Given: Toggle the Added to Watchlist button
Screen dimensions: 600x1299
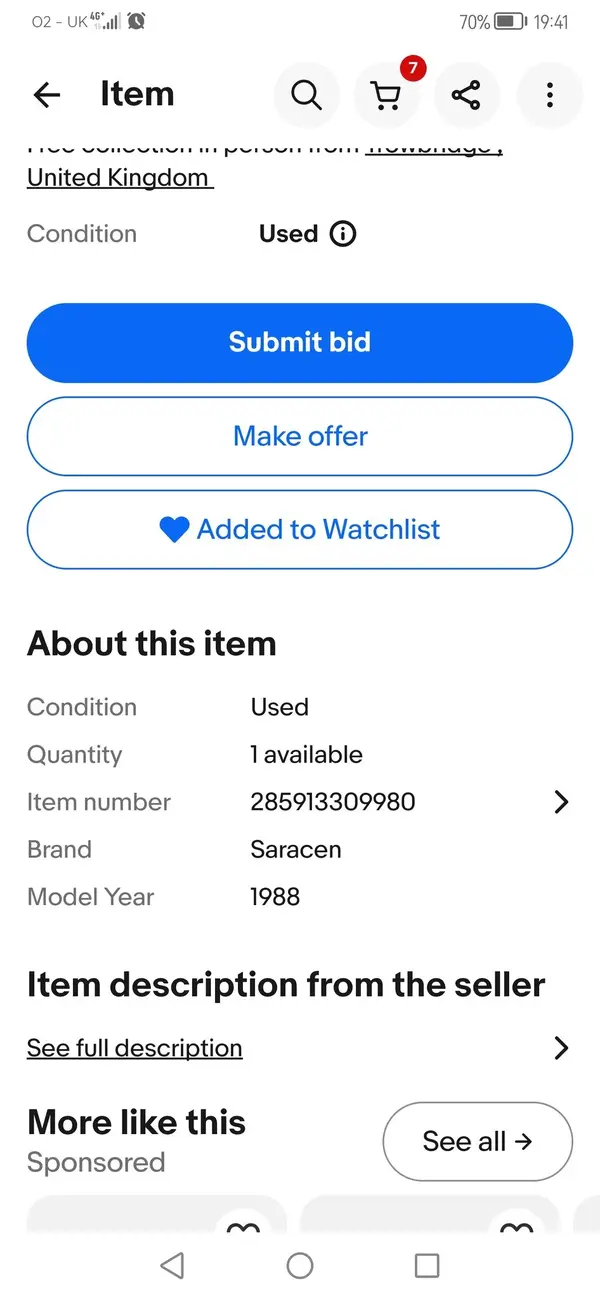Looking at the screenshot, I should click(300, 529).
